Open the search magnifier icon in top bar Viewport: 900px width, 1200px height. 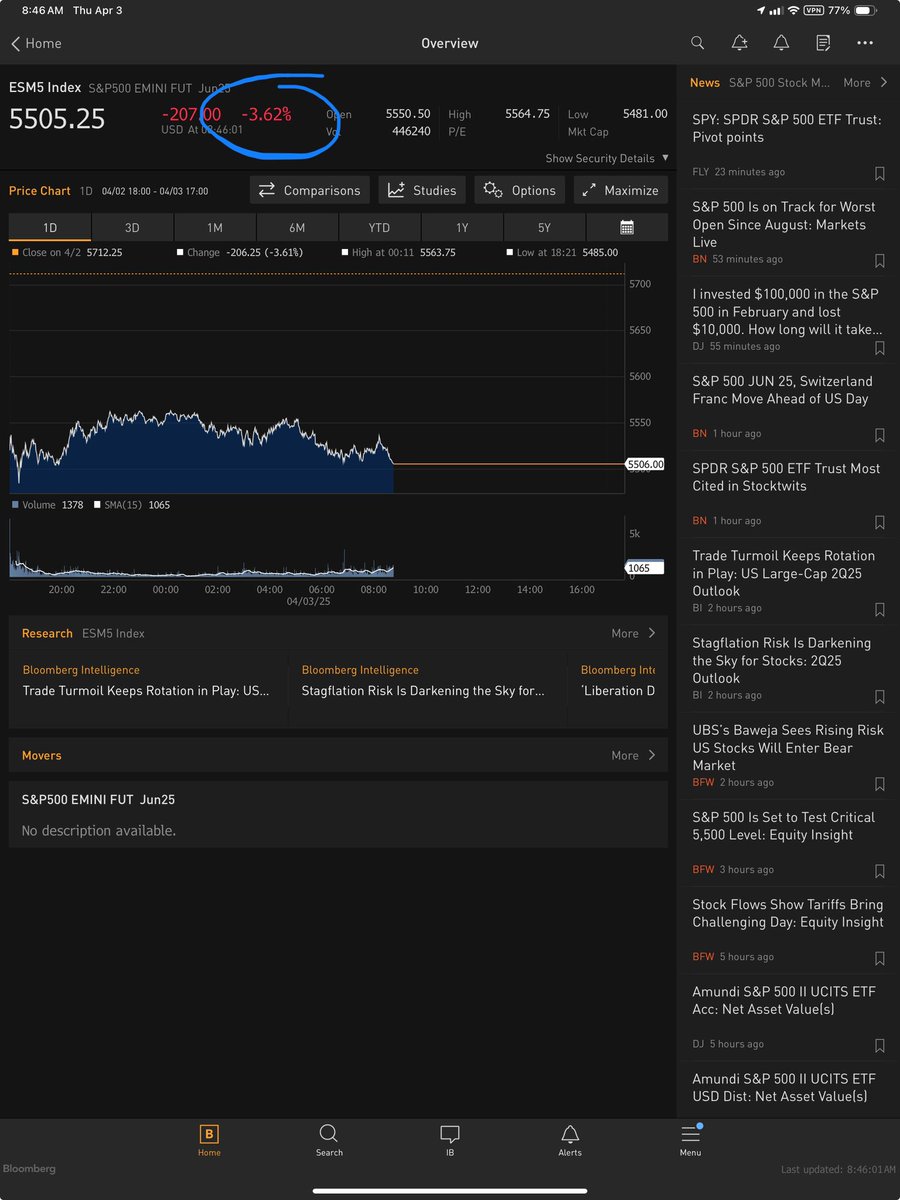click(697, 43)
